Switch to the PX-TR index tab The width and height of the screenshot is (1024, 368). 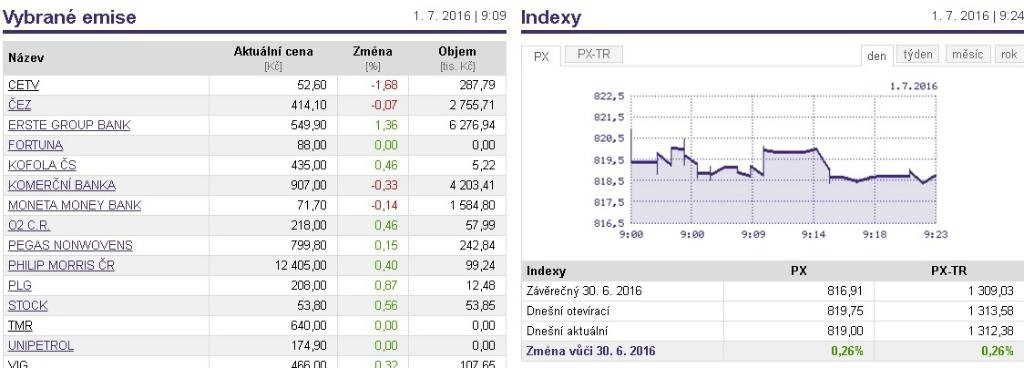point(594,55)
